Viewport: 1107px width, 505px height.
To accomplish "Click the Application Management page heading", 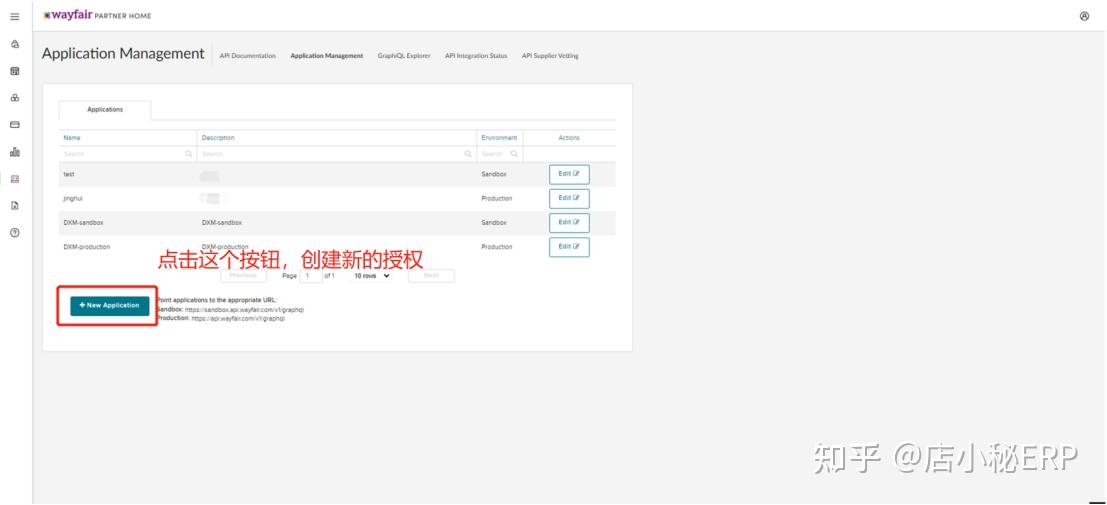I will [x=123, y=54].
